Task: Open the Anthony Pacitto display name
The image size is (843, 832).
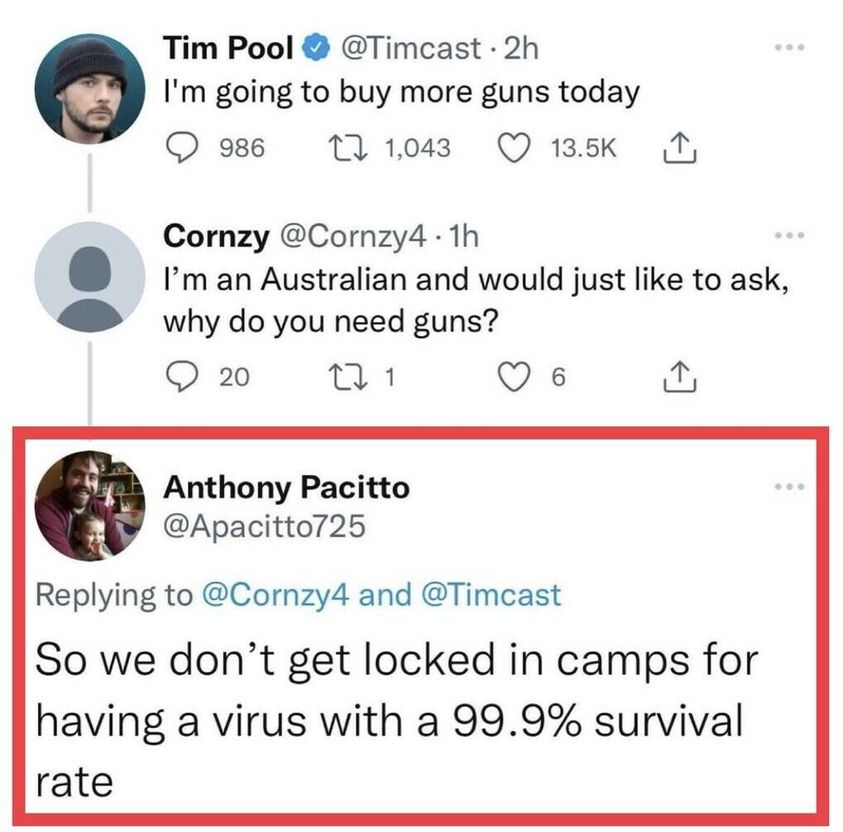Action: [286, 487]
